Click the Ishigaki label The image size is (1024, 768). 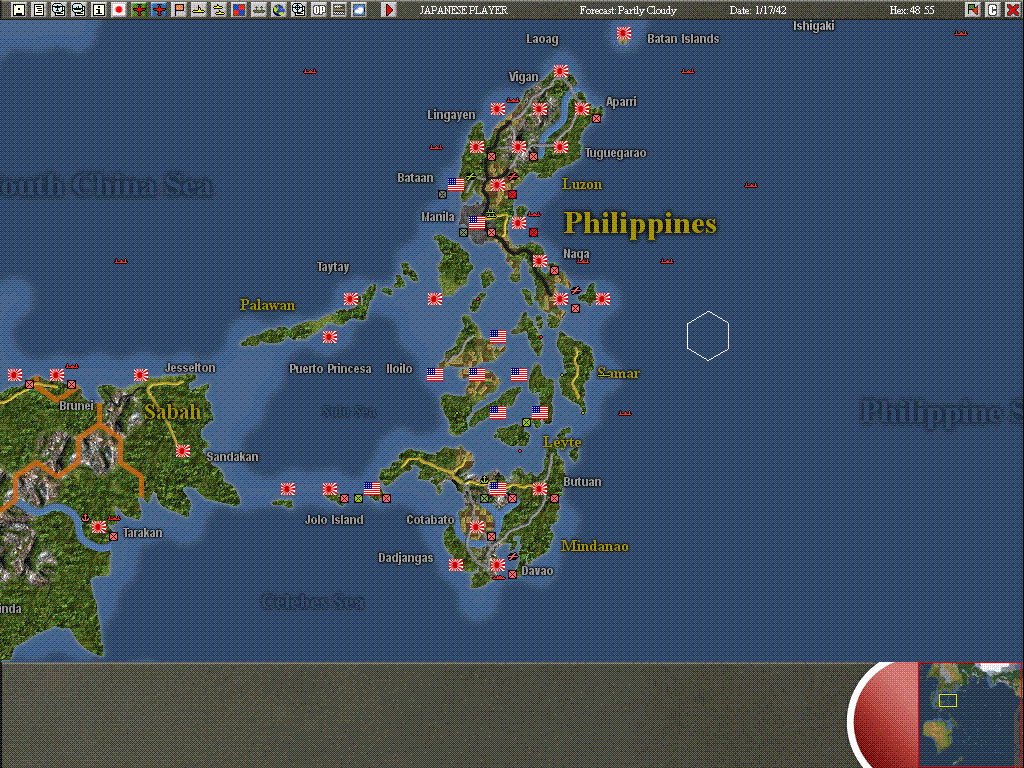click(x=814, y=26)
